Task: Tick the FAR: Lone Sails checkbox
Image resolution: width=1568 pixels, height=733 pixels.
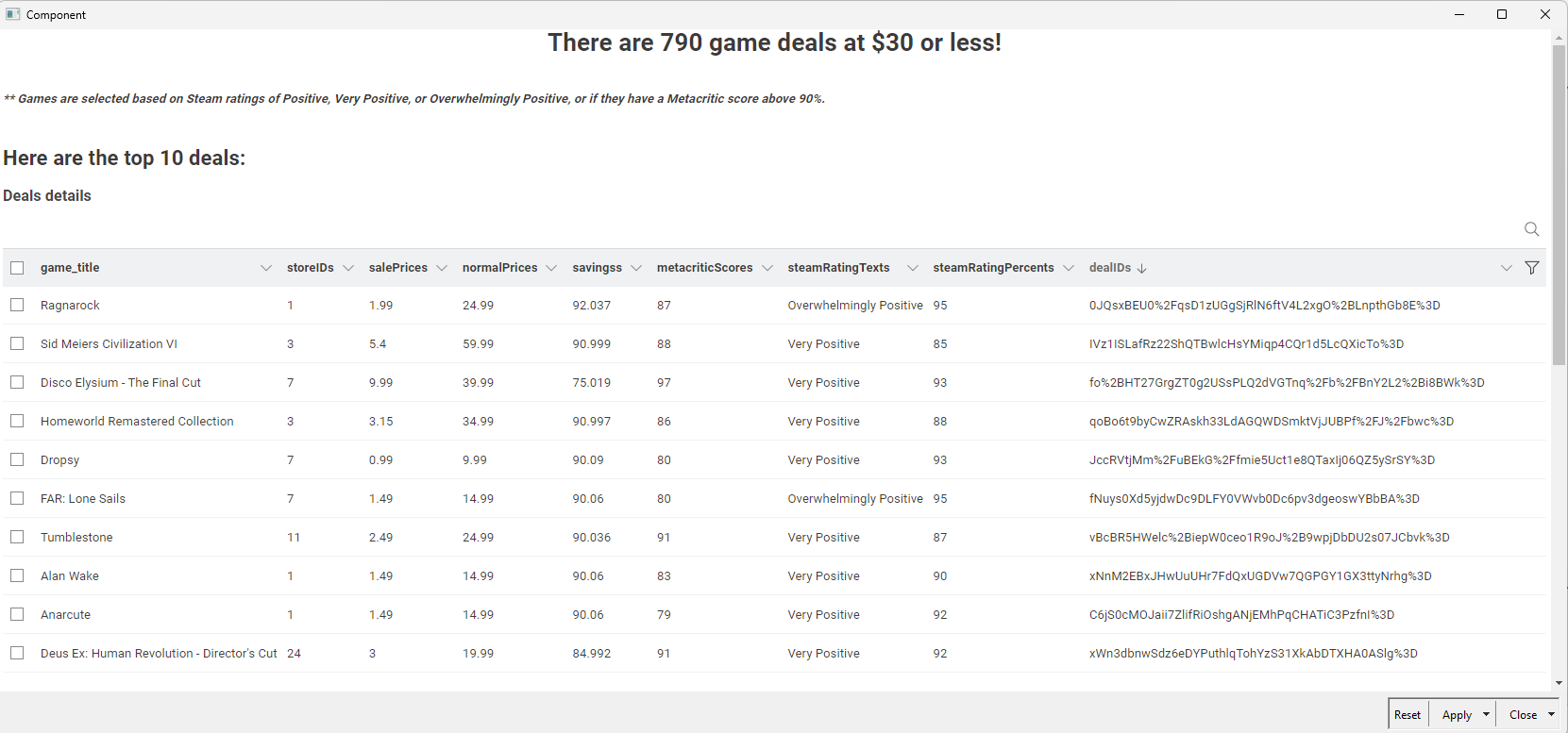Action: (x=17, y=498)
